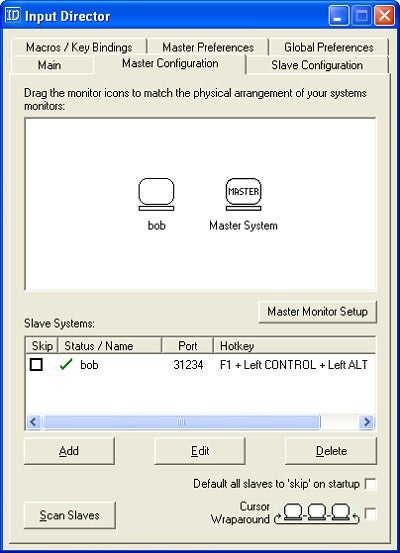
Task: Enable the Cursor Wraparound checkbox
Action: (x=370, y=514)
